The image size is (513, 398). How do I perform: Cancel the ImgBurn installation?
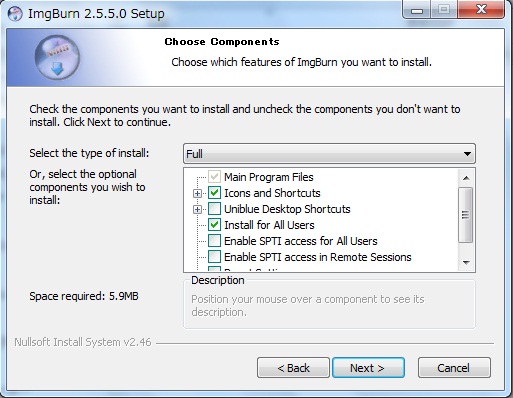click(454, 368)
